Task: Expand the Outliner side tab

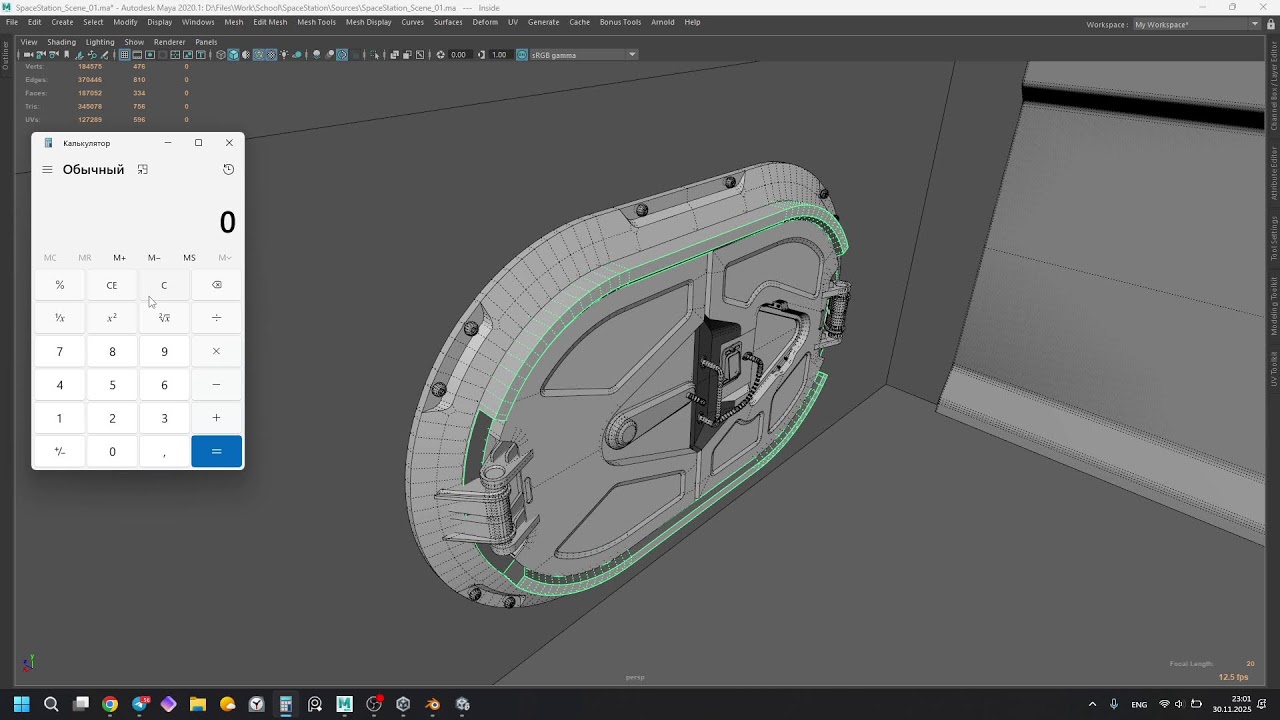Action: [x=5, y=55]
